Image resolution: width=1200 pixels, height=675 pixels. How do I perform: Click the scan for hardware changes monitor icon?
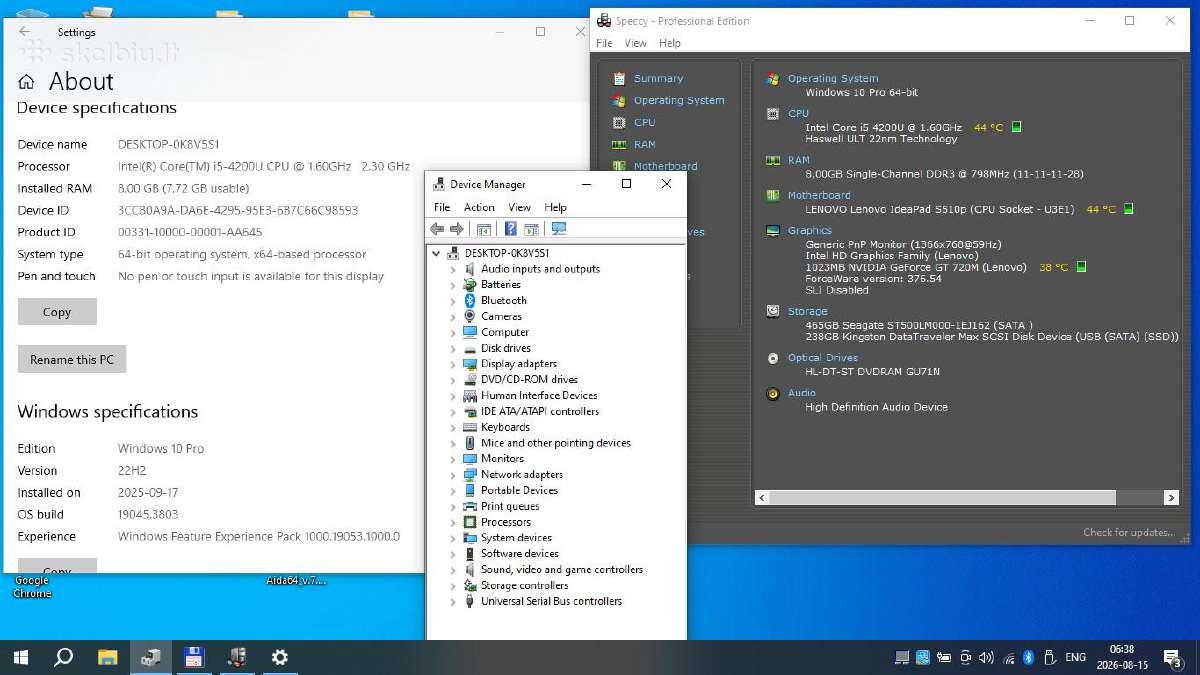(559, 229)
